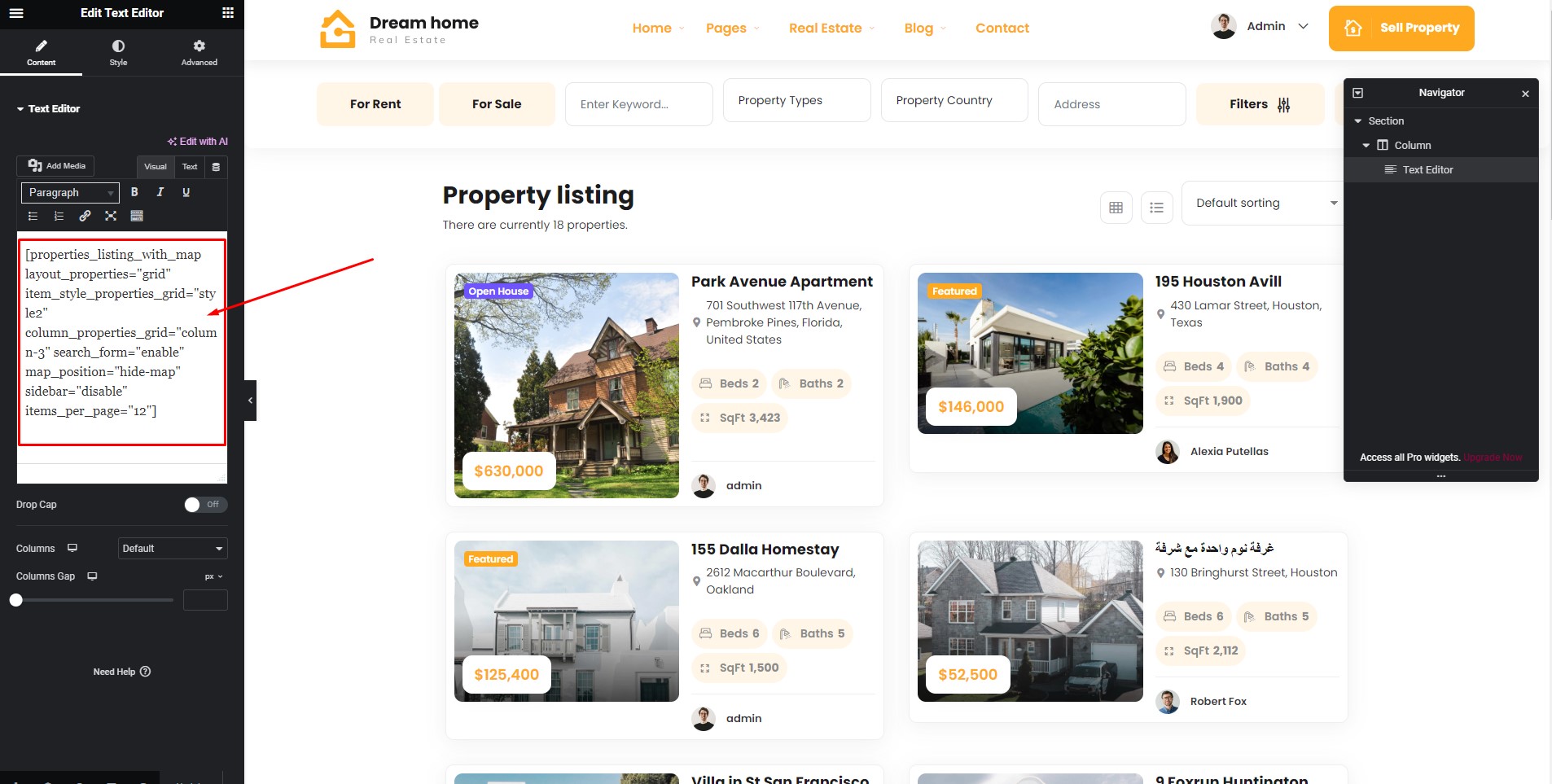1552x784 pixels.
Task: Open responsive device icon next to Columns
Action: [x=72, y=548]
